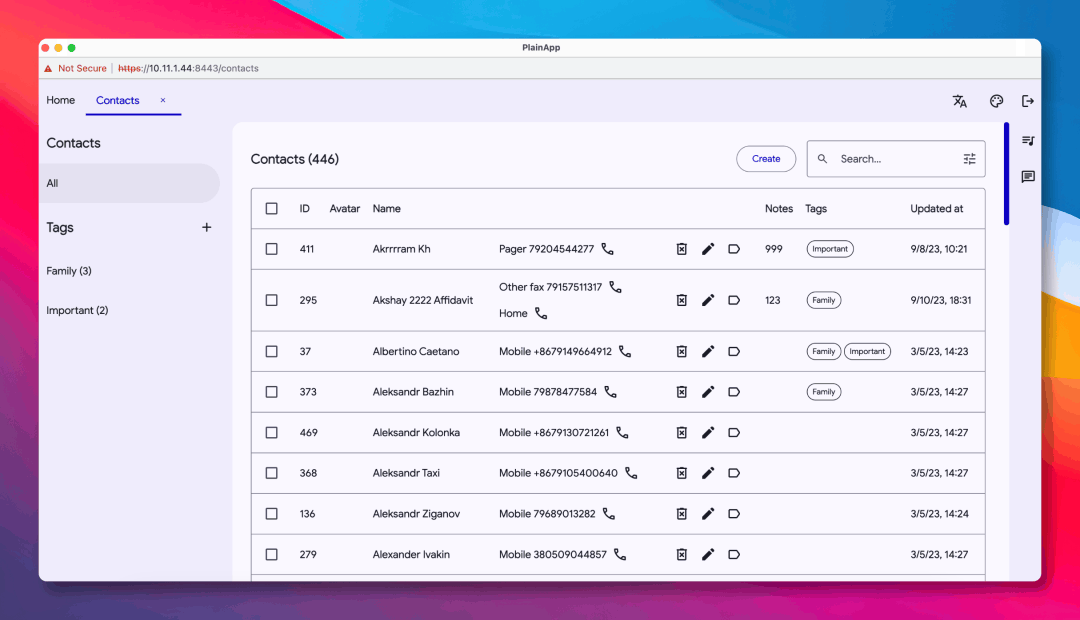Switch to the Home tab
Image resolution: width=1080 pixels, height=620 pixels.
61,100
